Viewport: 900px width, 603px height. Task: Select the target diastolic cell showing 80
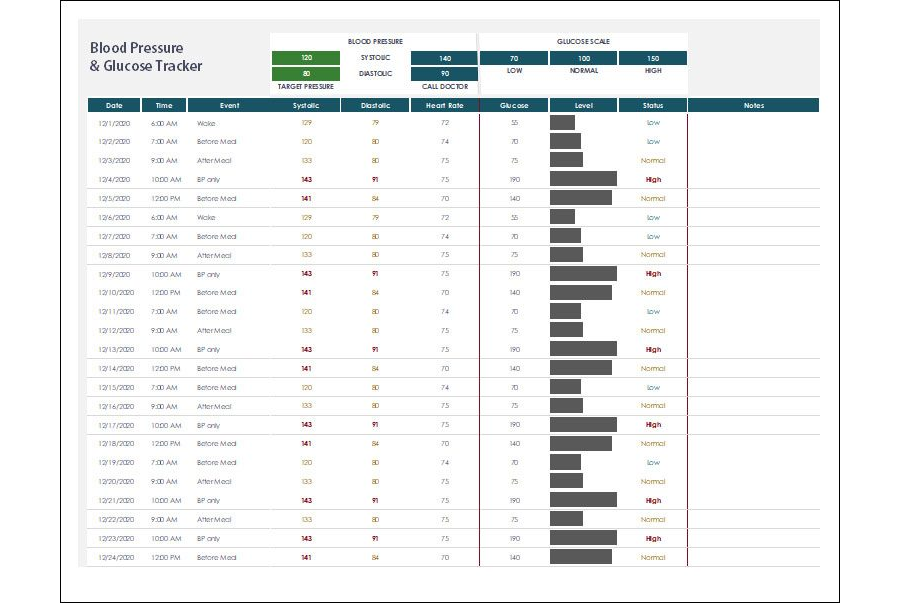tap(306, 73)
